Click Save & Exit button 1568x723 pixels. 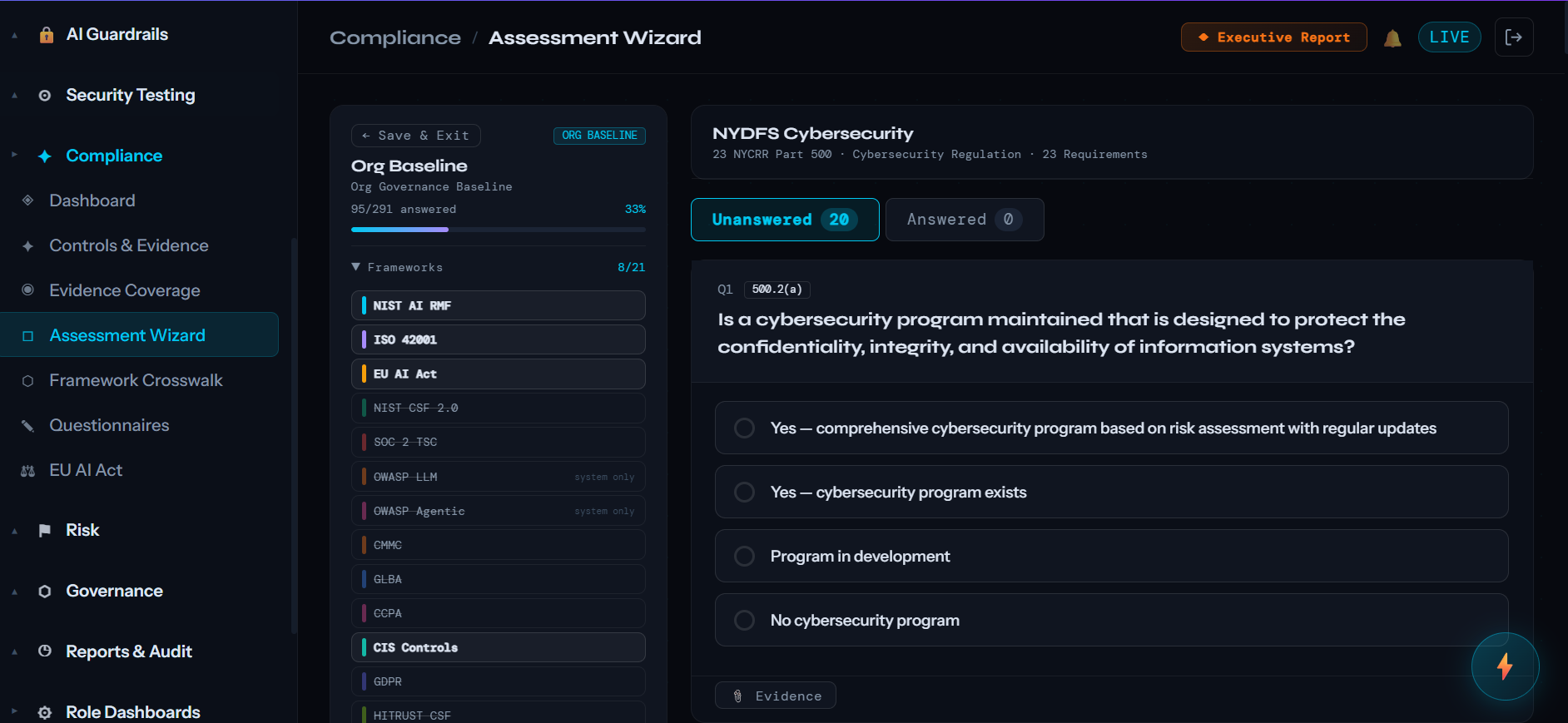click(x=416, y=136)
